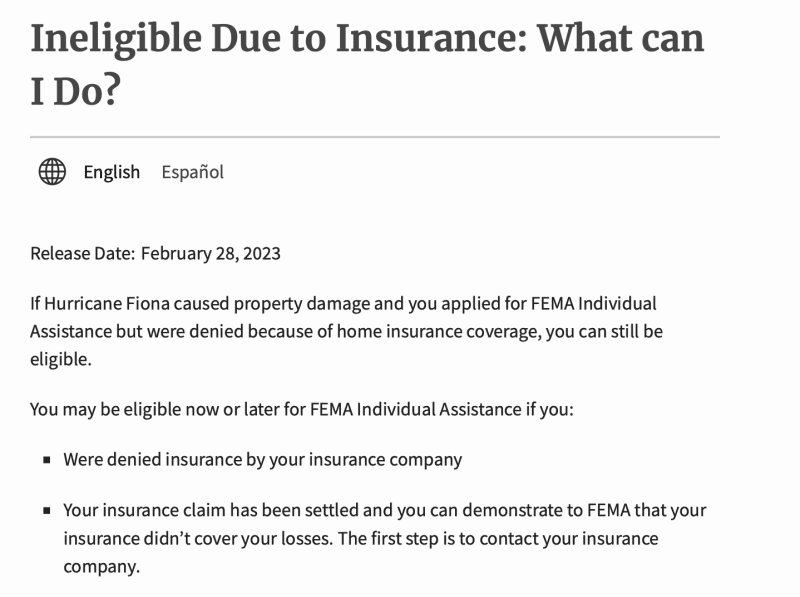Click the date February 28, 2023
This screenshot has height=597, width=800.
211,253
